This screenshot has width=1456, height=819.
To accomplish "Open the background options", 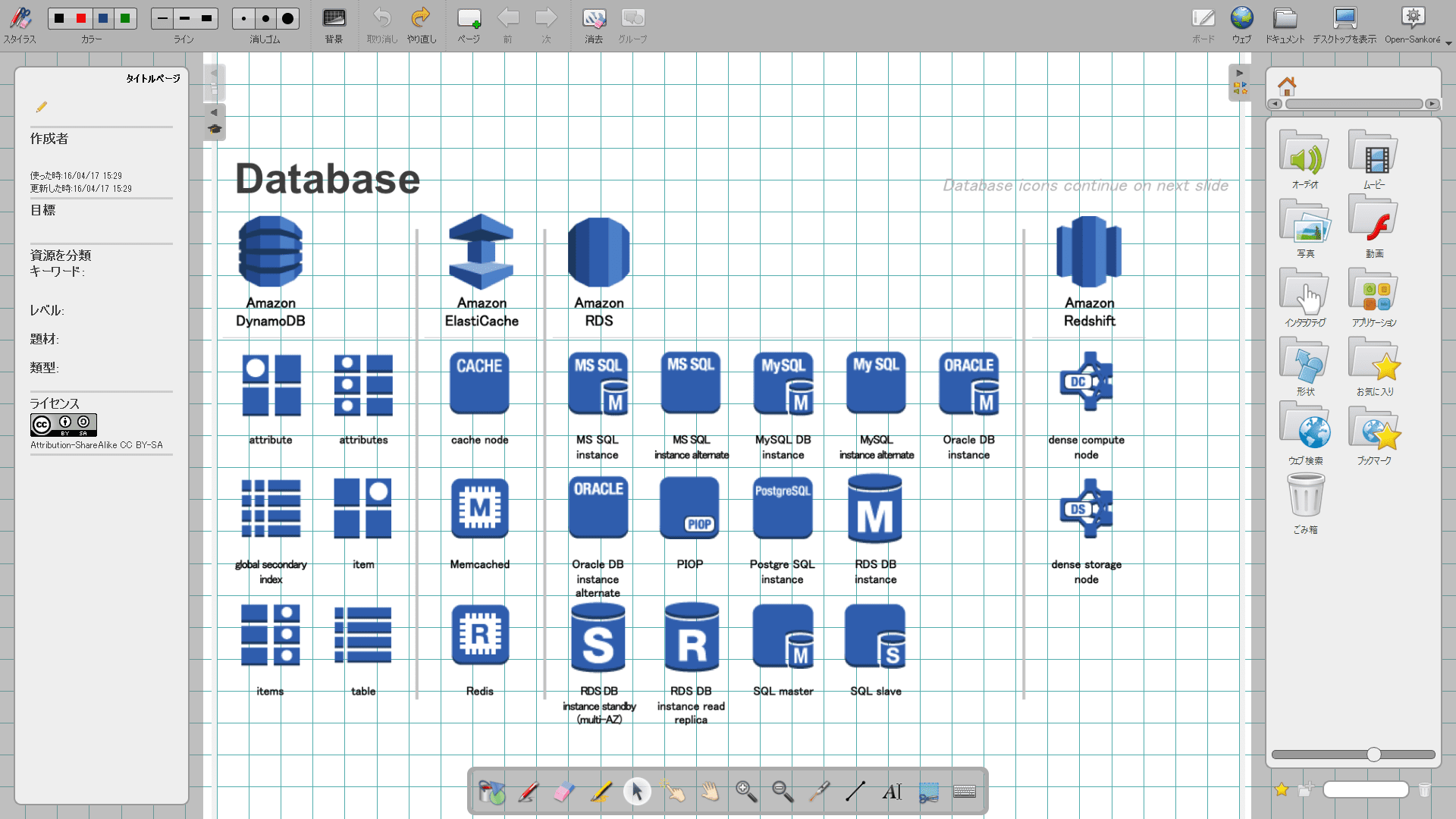I will (x=334, y=25).
